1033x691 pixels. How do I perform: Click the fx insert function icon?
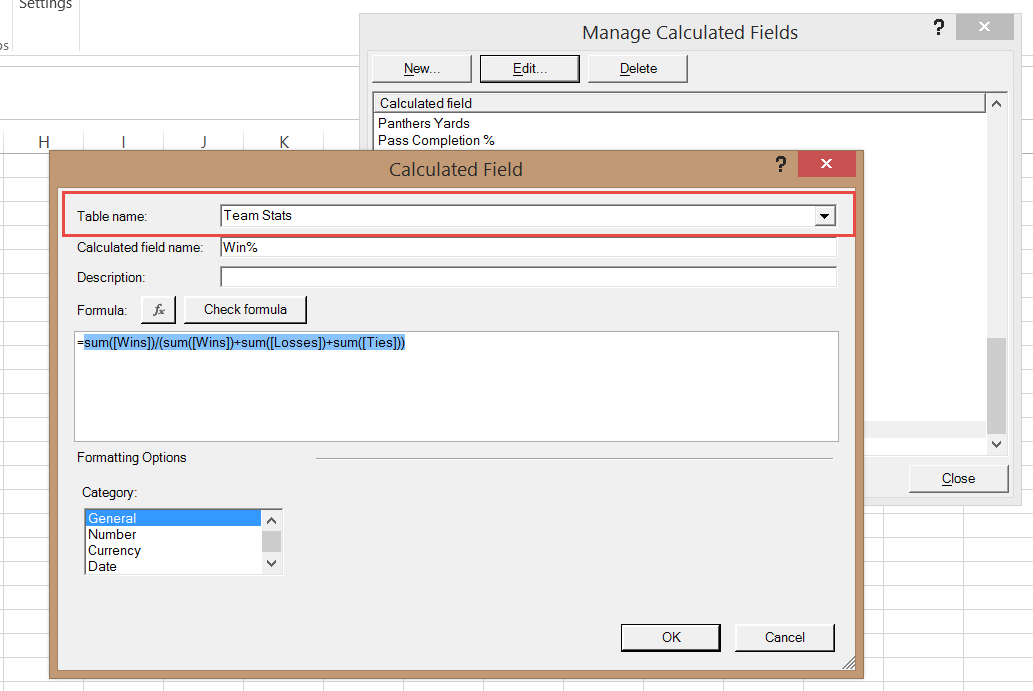(x=158, y=309)
